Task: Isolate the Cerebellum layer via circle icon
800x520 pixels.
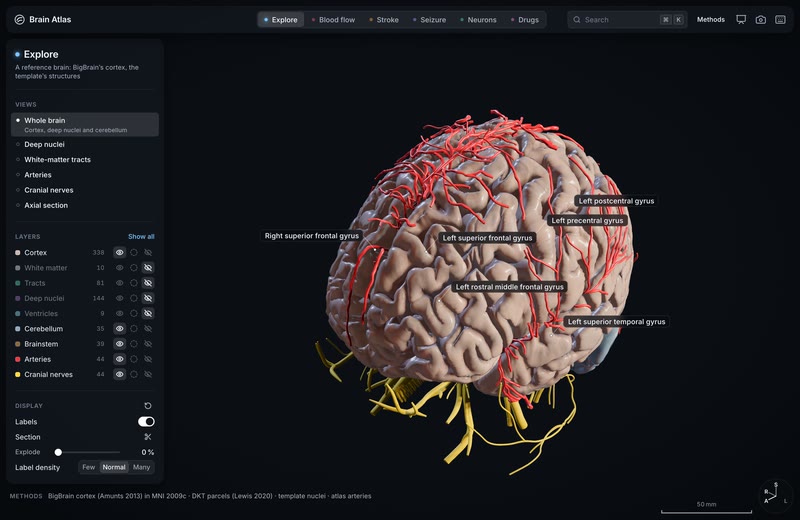Action: pyautogui.click(x=134, y=329)
